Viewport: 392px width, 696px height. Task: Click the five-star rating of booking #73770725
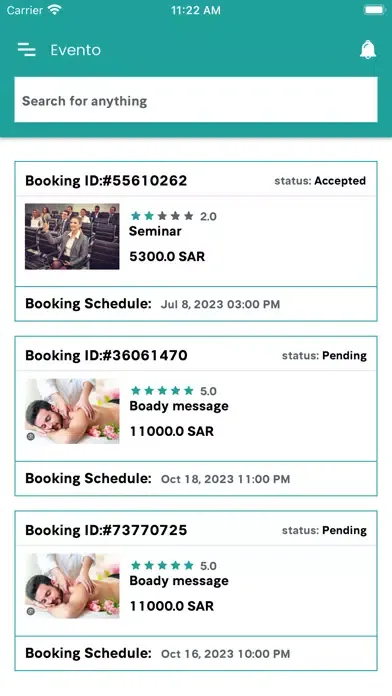174,566
